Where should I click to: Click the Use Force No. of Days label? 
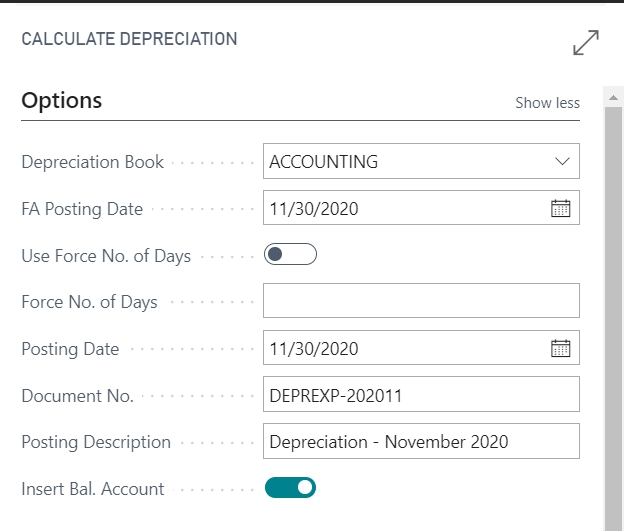point(106,256)
